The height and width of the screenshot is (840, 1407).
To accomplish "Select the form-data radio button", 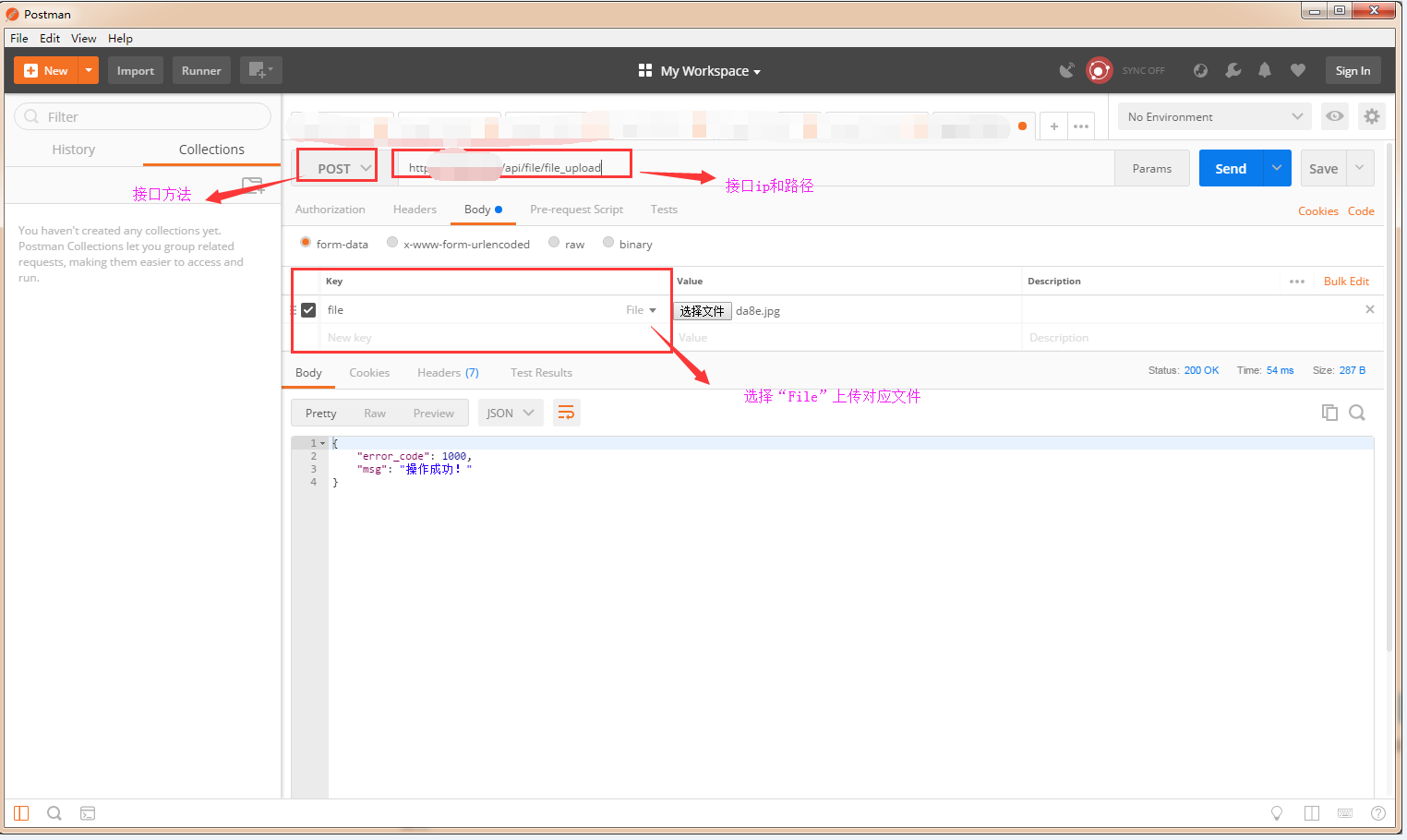I will (x=306, y=243).
